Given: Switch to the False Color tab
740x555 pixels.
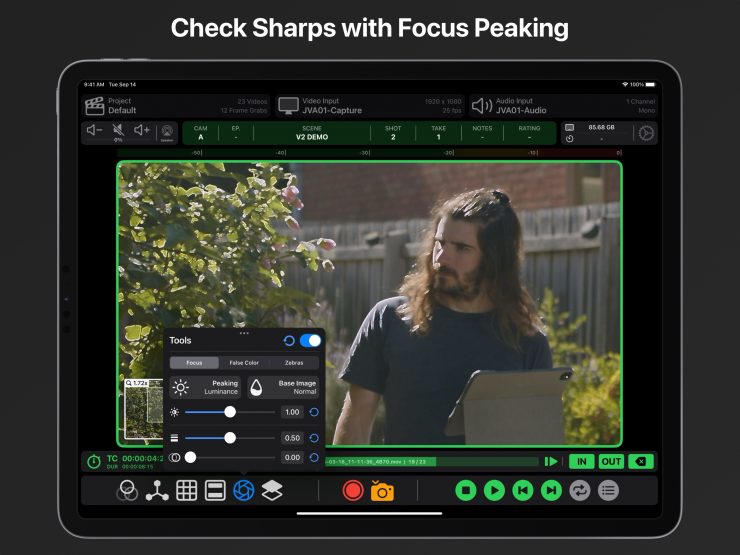Looking at the screenshot, I should pyautogui.click(x=244, y=363).
